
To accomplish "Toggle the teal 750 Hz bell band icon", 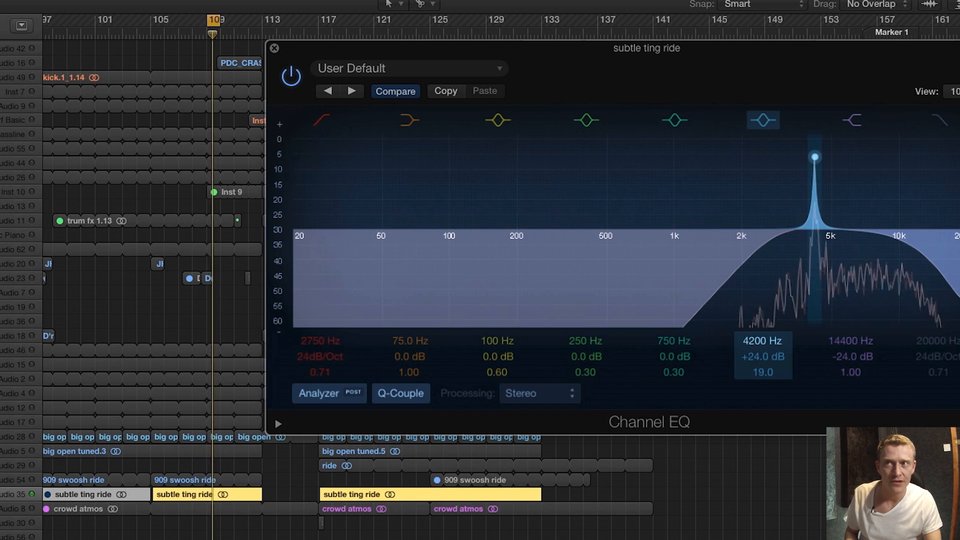I will pos(674,120).
